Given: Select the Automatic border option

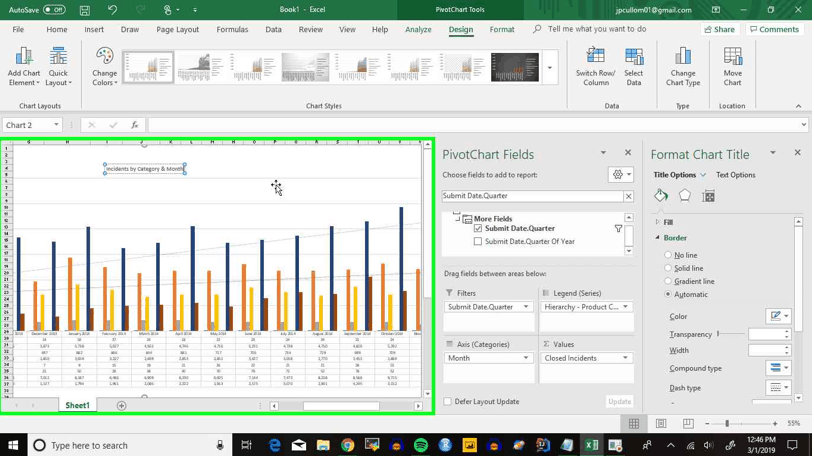Looking at the screenshot, I should 668,294.
